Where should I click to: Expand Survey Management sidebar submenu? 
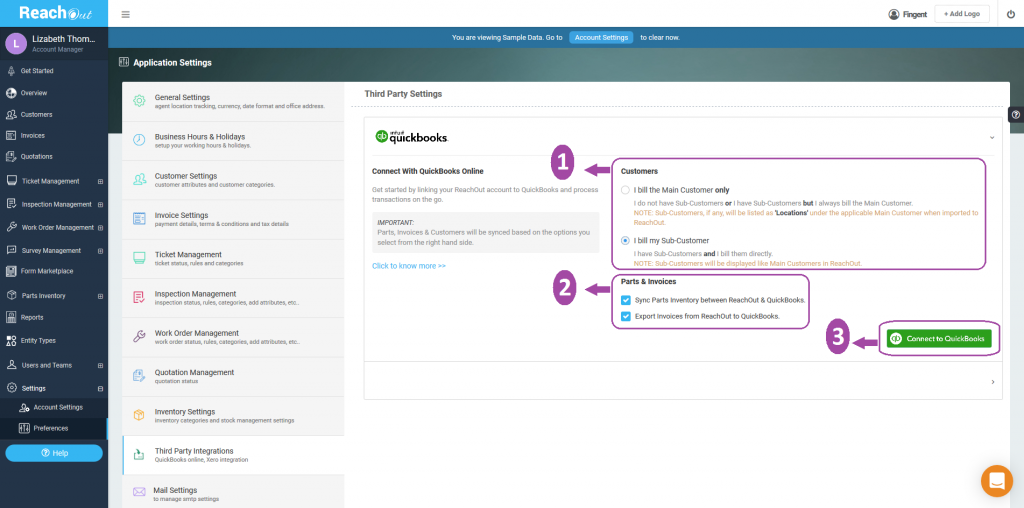click(x=100, y=251)
